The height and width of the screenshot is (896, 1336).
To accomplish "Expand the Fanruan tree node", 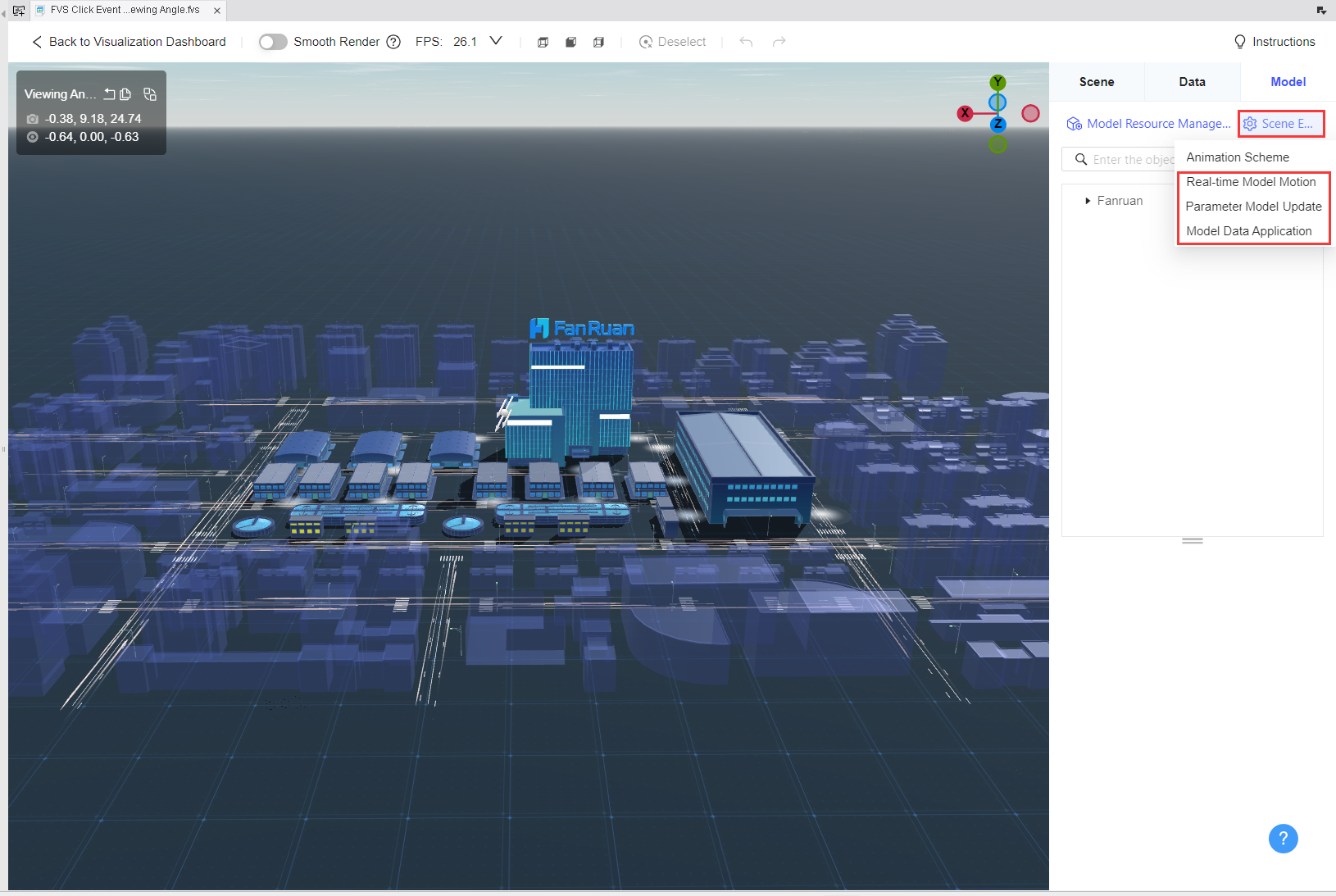I will [1088, 201].
